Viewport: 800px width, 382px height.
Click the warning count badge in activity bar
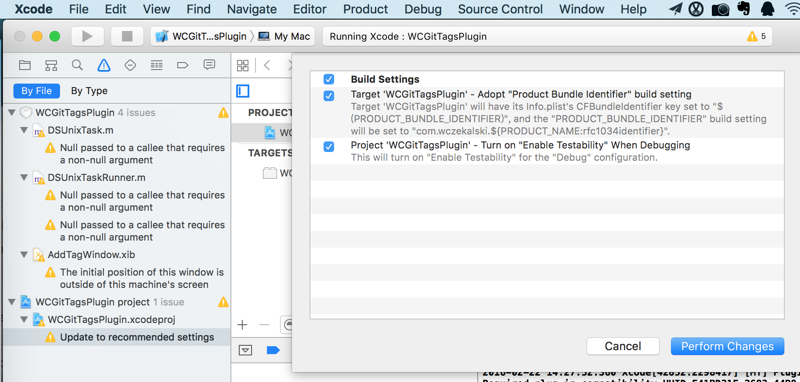[756, 36]
